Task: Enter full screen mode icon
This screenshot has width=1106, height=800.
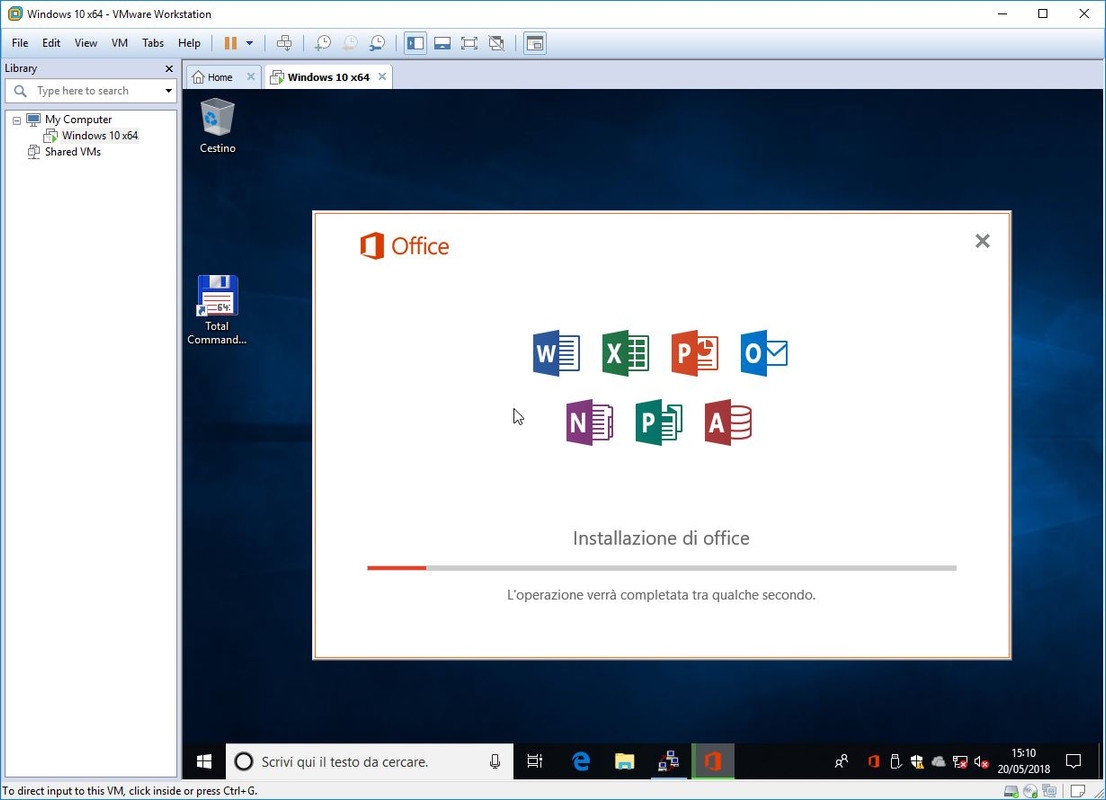Action: click(469, 43)
